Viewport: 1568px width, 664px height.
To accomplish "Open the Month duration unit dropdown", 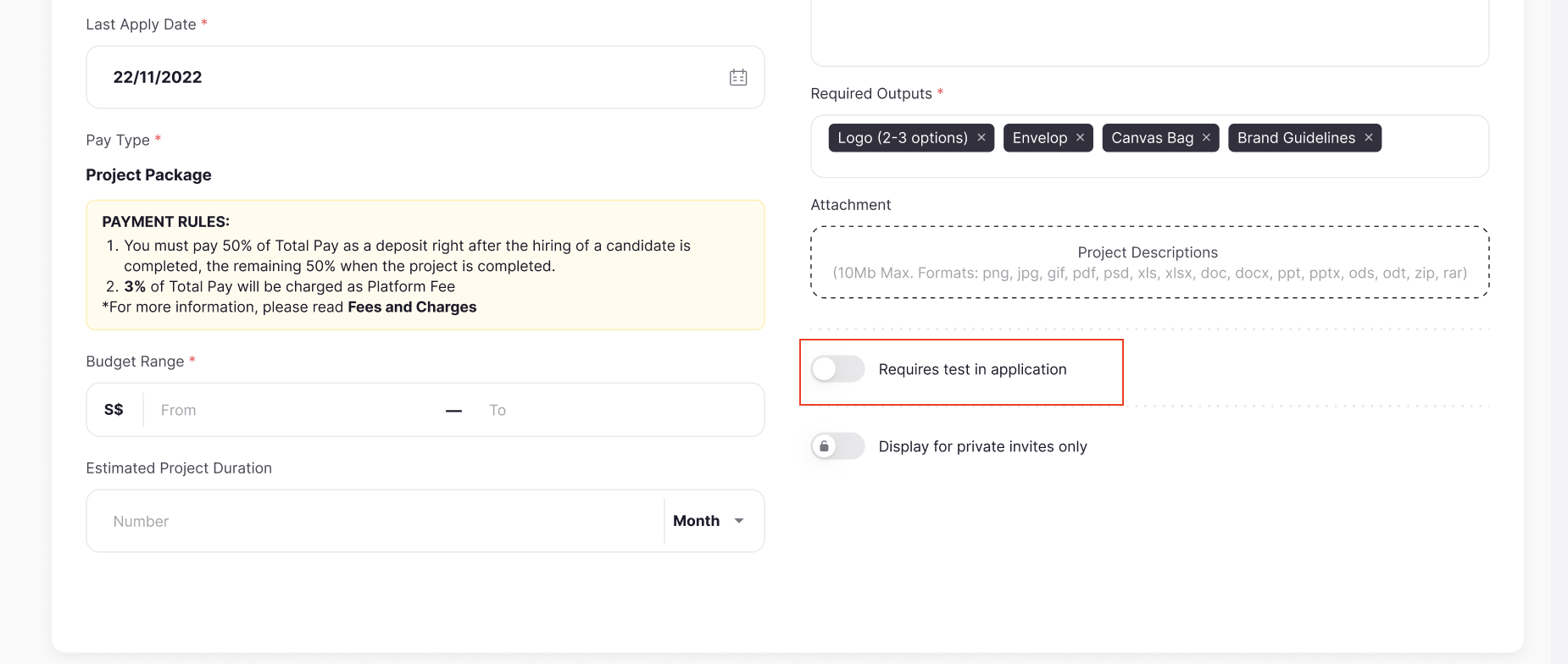I will pyautogui.click(x=697, y=521).
